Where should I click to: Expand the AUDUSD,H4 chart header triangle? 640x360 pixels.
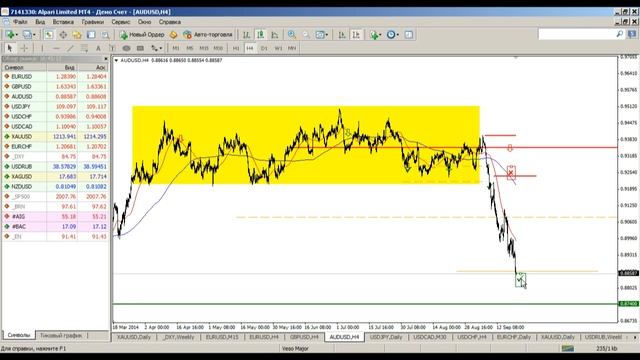pos(116,60)
